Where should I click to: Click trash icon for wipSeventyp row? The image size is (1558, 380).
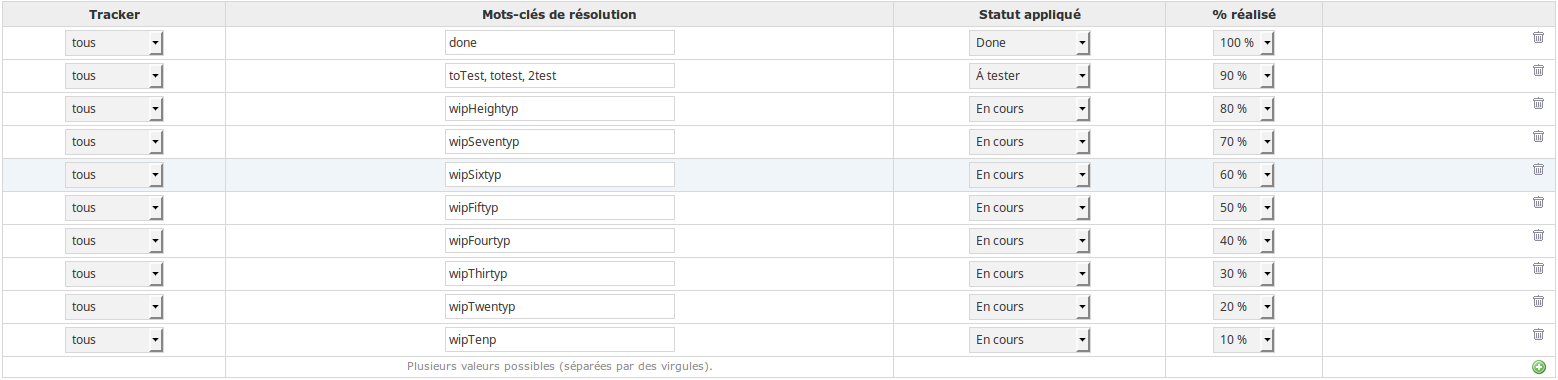click(1538, 136)
